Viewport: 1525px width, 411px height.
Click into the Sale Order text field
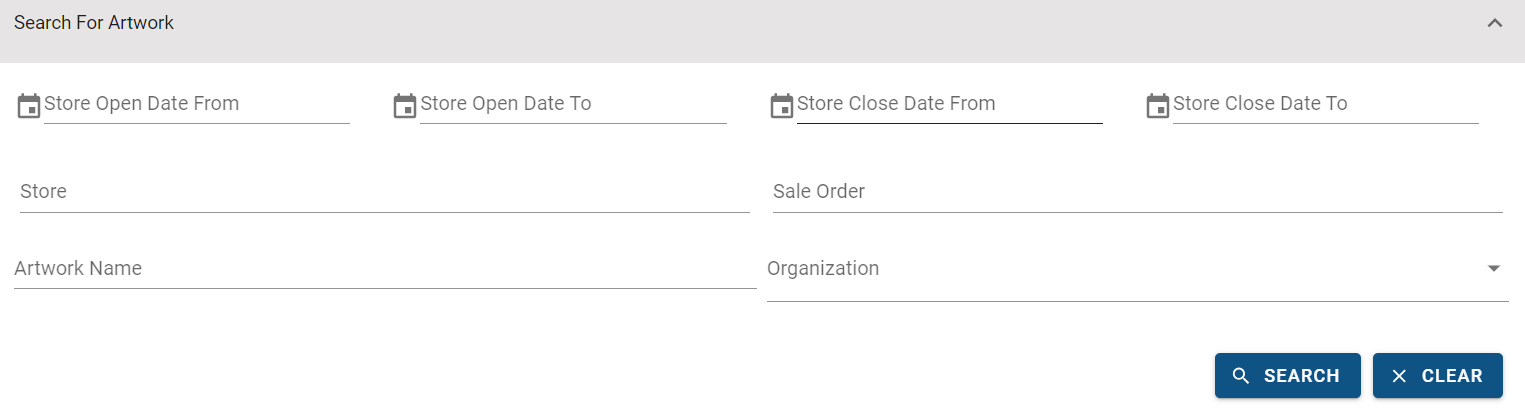pyautogui.click(x=1137, y=192)
